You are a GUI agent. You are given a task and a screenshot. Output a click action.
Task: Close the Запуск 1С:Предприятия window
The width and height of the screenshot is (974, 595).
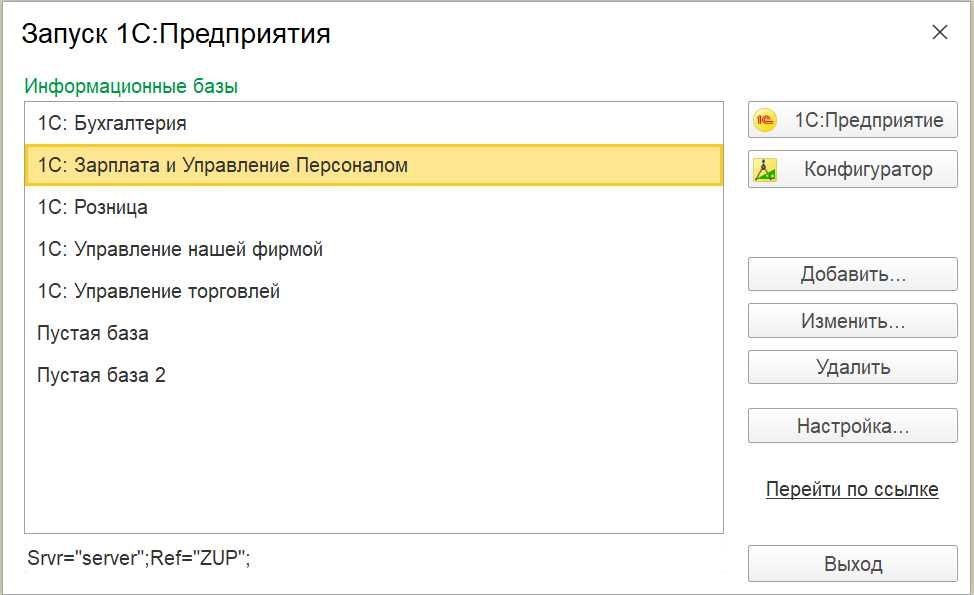(940, 32)
